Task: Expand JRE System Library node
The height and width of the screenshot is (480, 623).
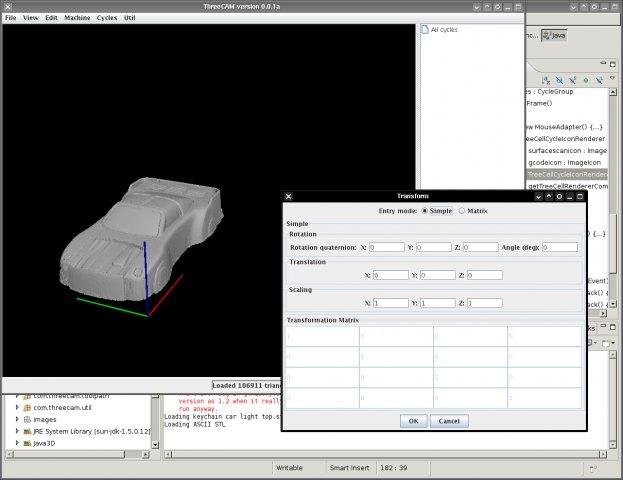Action: (17, 431)
